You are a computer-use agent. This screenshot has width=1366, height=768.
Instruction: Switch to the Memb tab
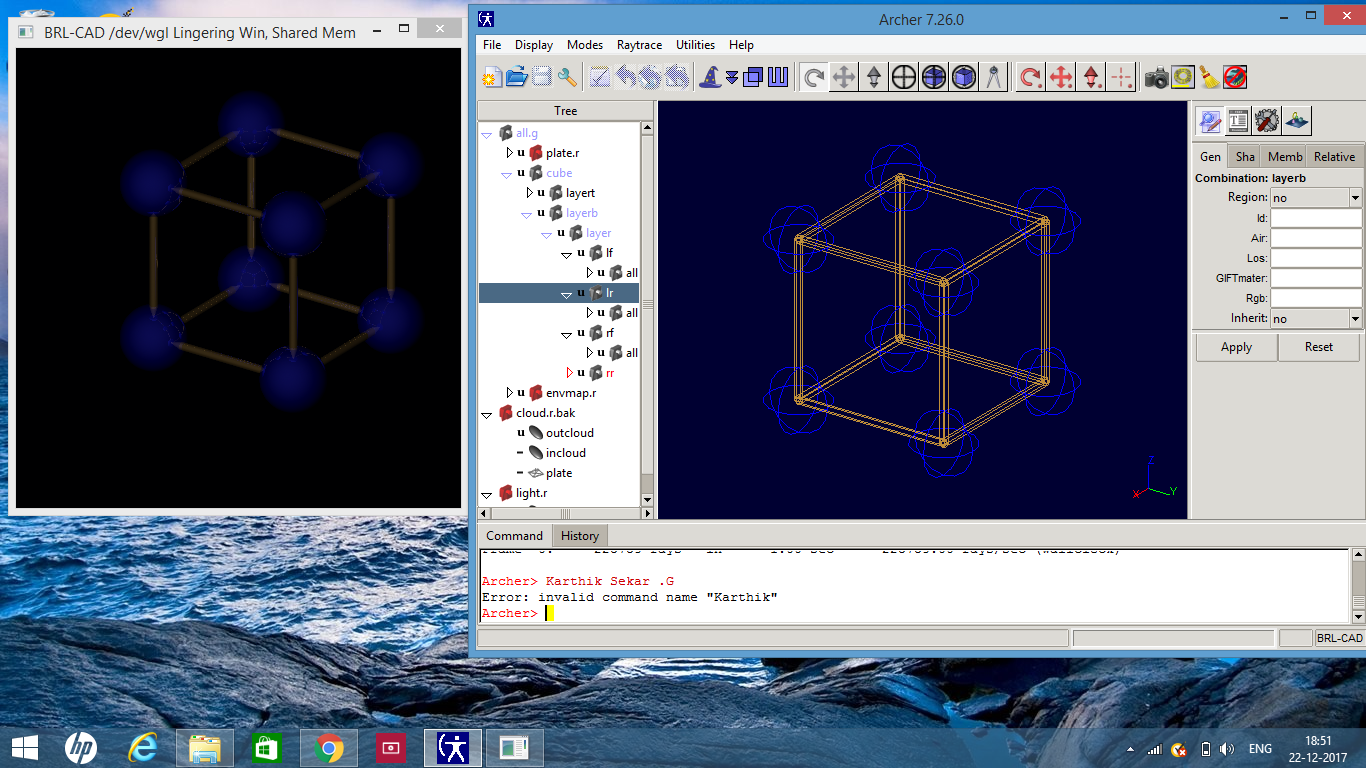1285,157
